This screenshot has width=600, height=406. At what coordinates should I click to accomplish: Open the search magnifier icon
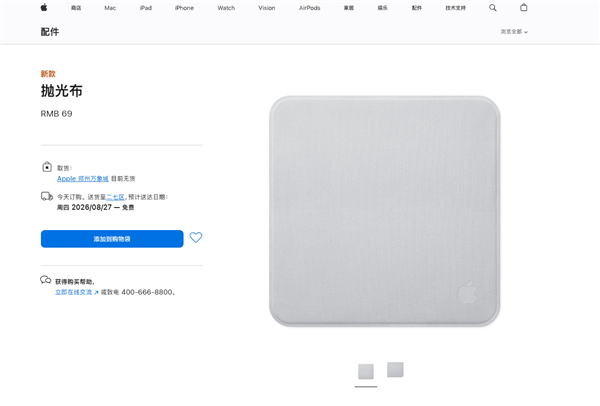(x=493, y=8)
